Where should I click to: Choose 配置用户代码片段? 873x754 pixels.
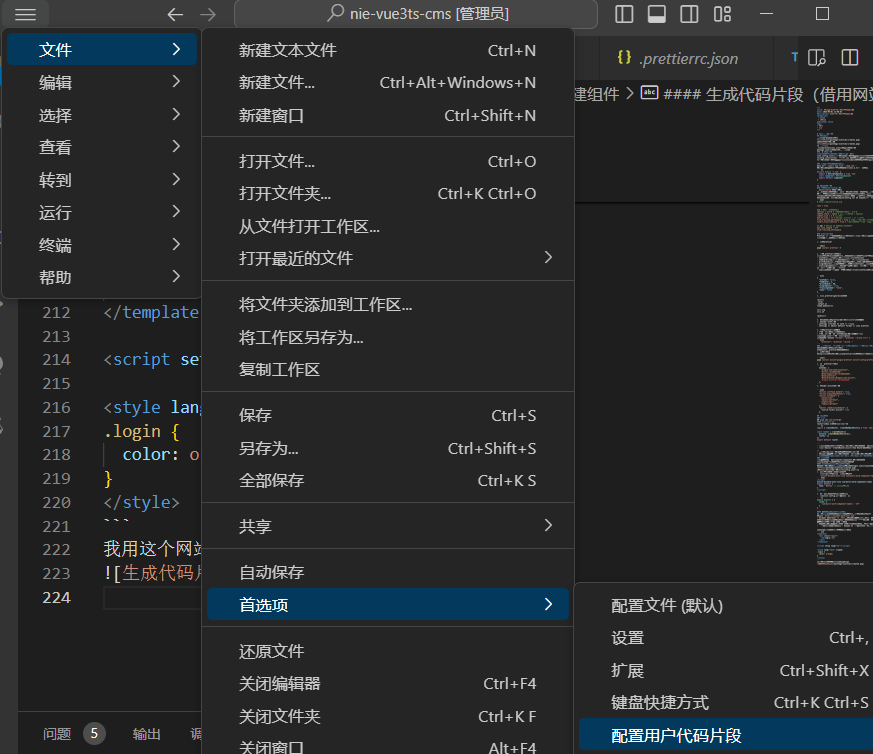[726, 736]
